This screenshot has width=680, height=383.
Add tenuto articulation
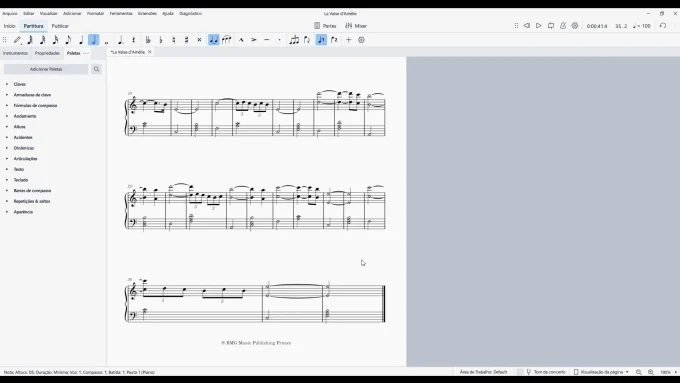[267, 40]
